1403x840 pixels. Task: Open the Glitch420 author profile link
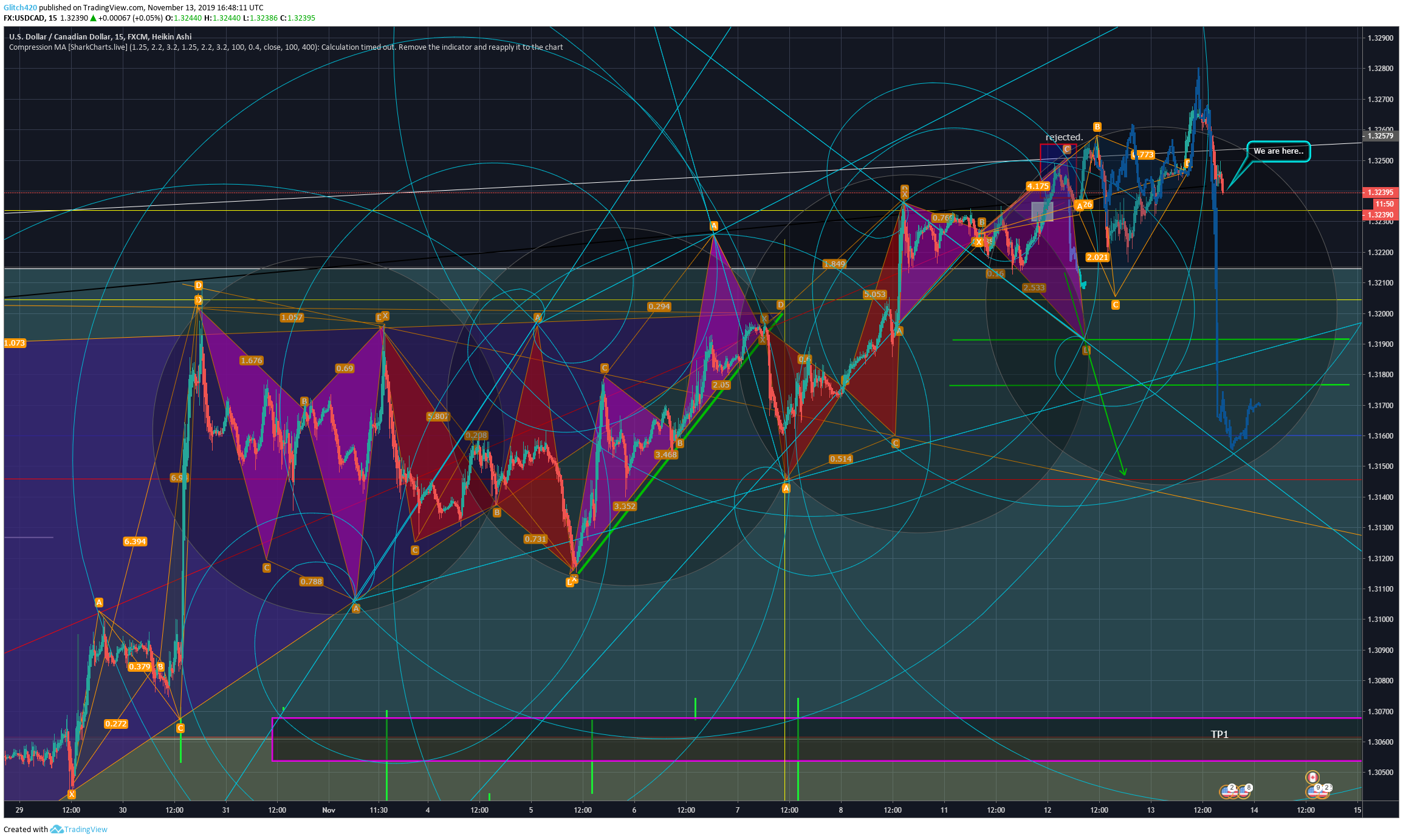coord(20,8)
